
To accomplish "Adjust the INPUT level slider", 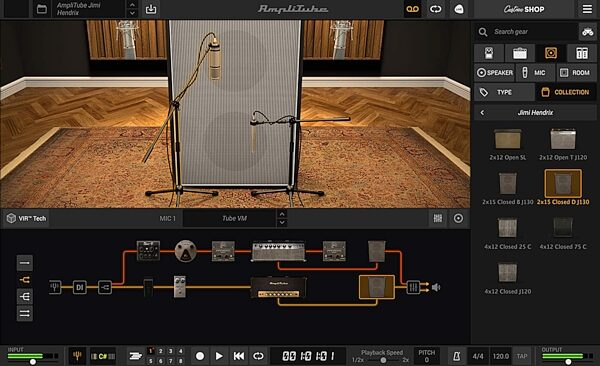I will [33, 361].
